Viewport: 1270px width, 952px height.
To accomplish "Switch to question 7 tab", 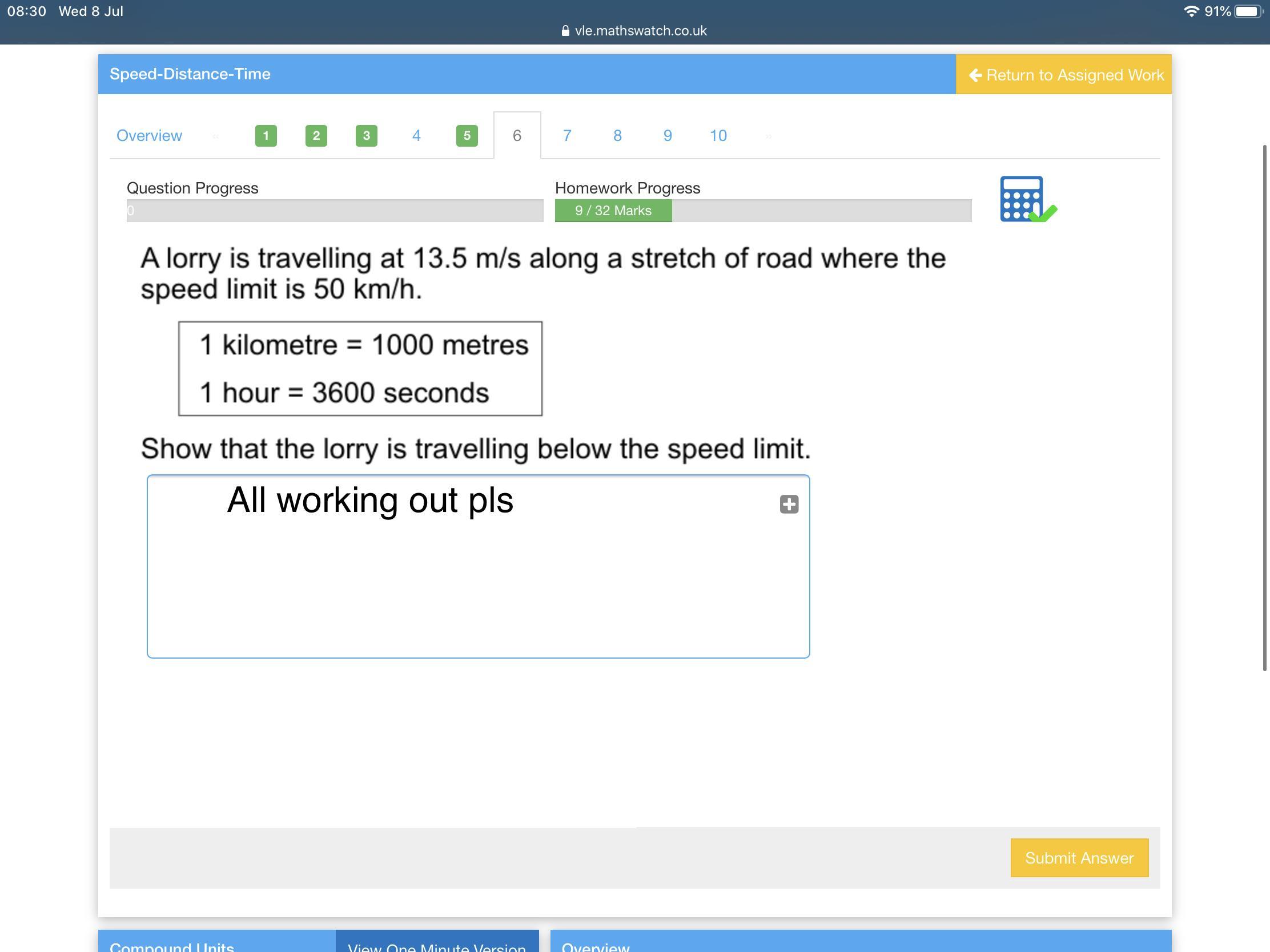I will [566, 136].
